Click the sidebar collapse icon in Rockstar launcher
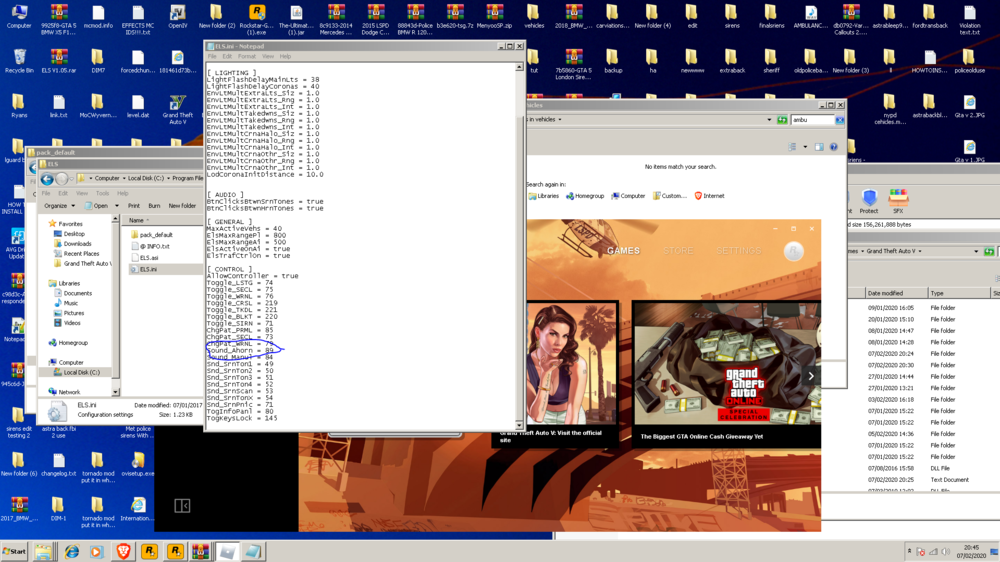The width and height of the screenshot is (1000, 562). [182, 506]
